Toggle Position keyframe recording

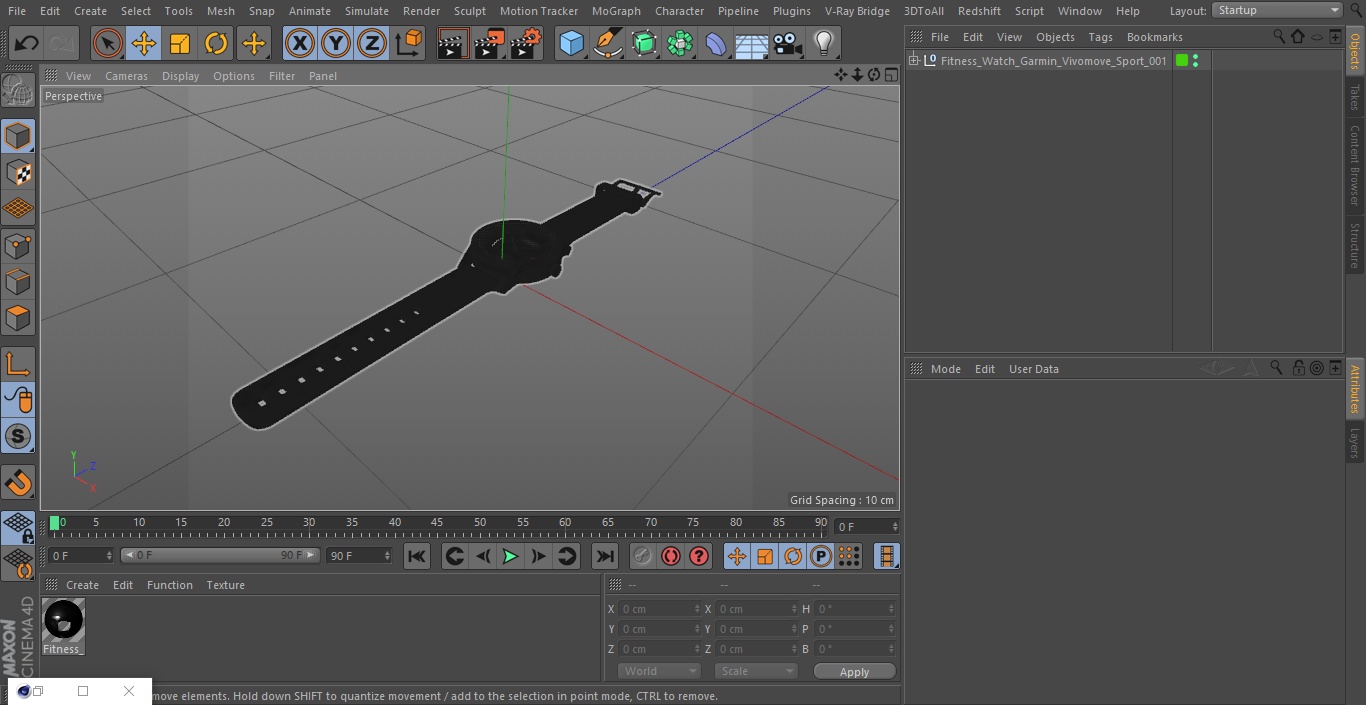coord(737,556)
